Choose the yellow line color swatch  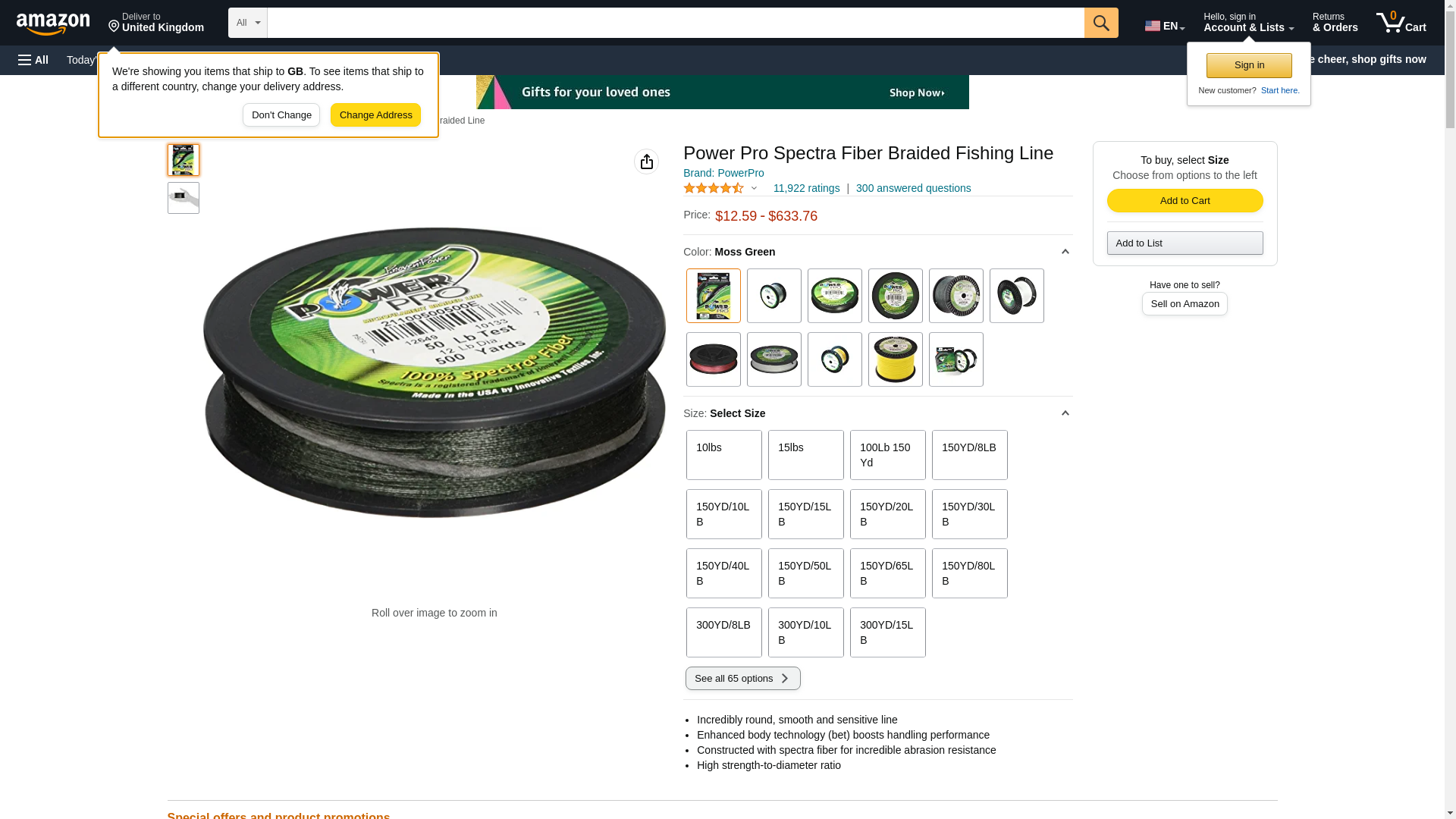[896, 359]
